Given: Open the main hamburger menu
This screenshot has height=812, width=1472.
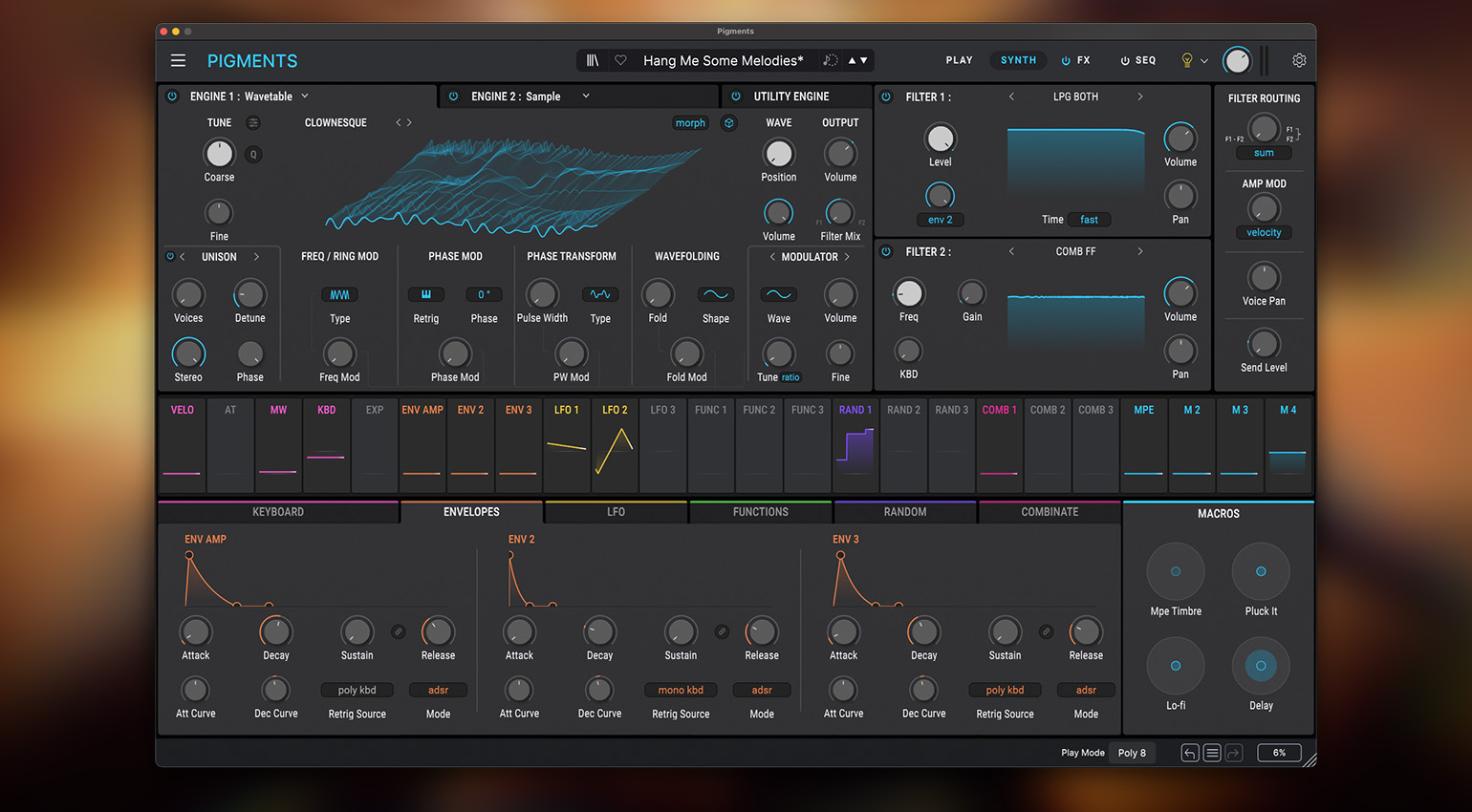Looking at the screenshot, I should coord(178,60).
